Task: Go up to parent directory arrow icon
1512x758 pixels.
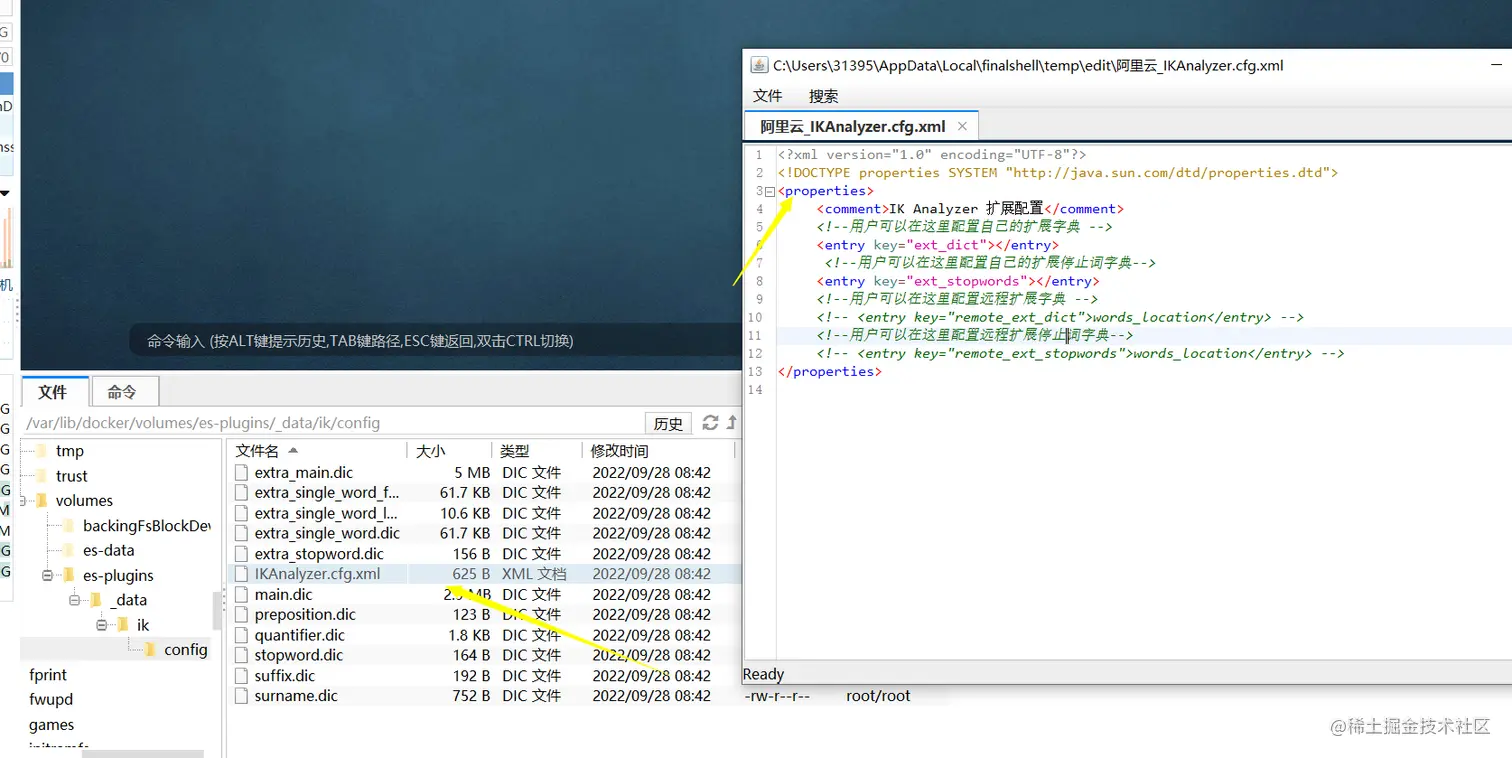Action: (x=731, y=422)
